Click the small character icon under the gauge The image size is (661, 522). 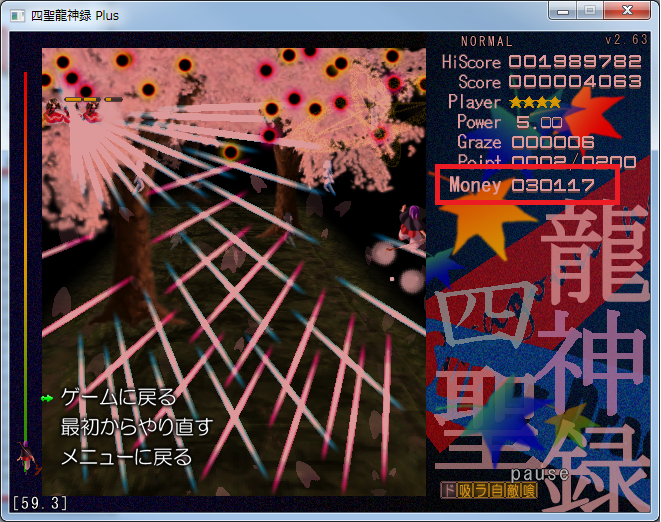[x=28, y=457]
